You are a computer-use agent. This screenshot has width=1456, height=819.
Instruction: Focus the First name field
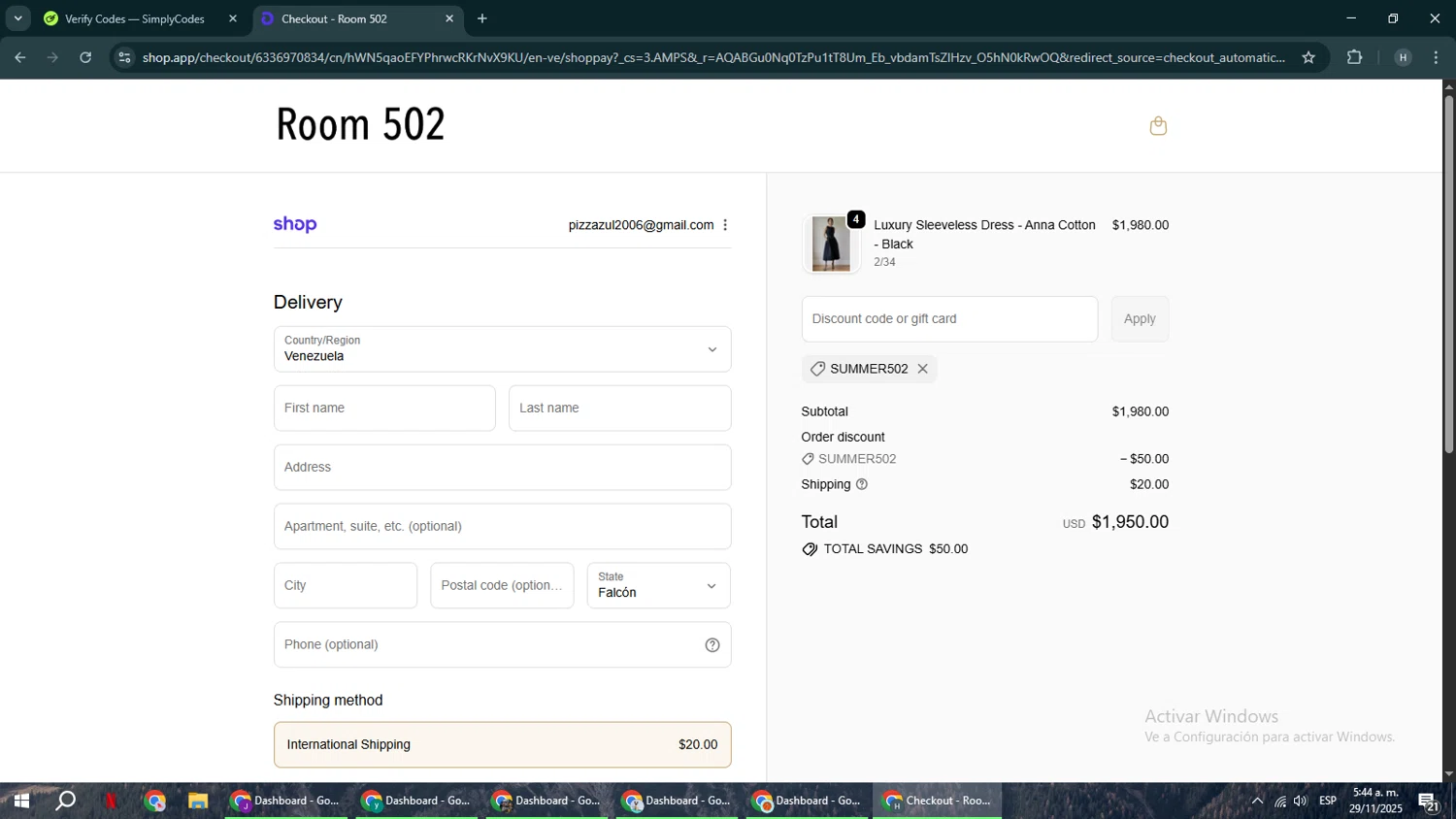pyautogui.click(x=384, y=409)
